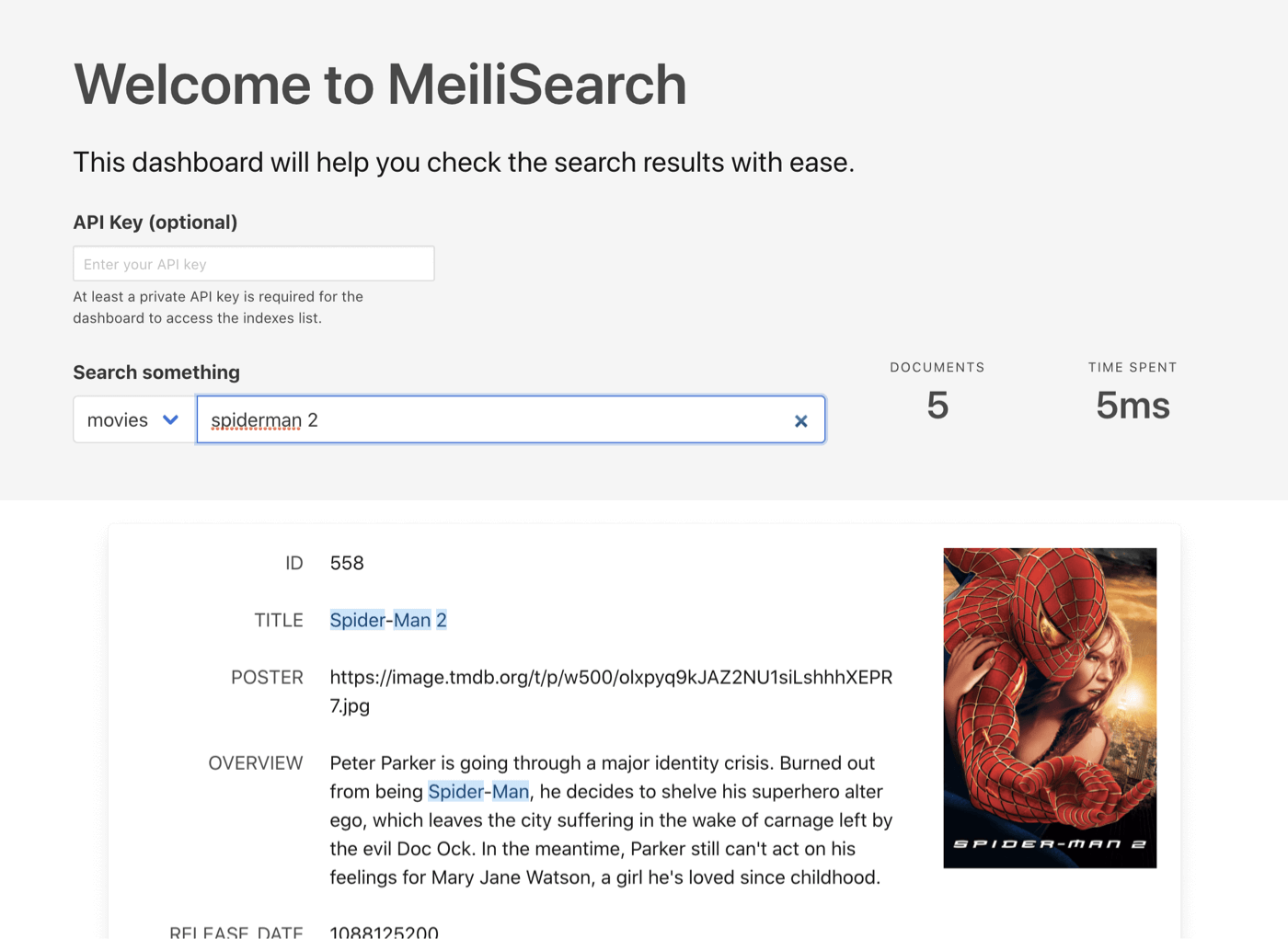Click the release date value 1088125200

pos(384,932)
